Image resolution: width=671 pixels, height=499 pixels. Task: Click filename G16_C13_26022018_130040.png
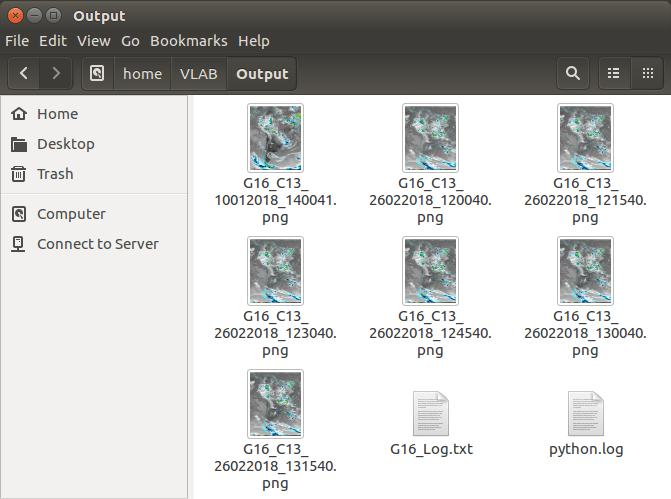(585, 333)
